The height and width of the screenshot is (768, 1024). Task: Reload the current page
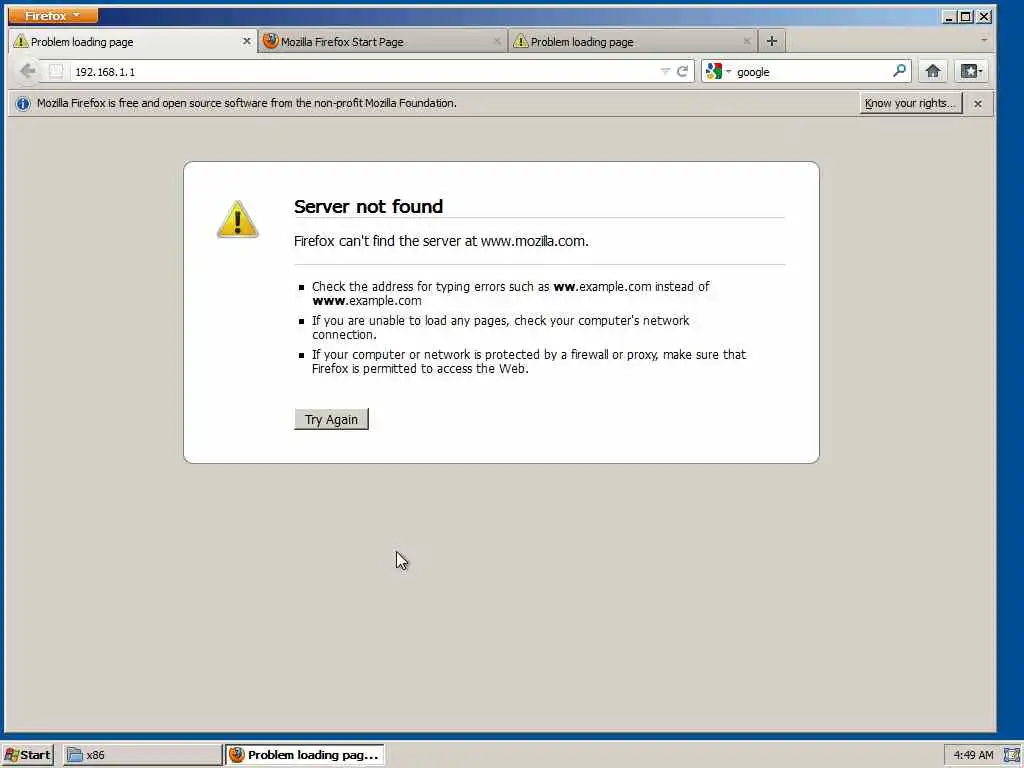click(682, 72)
